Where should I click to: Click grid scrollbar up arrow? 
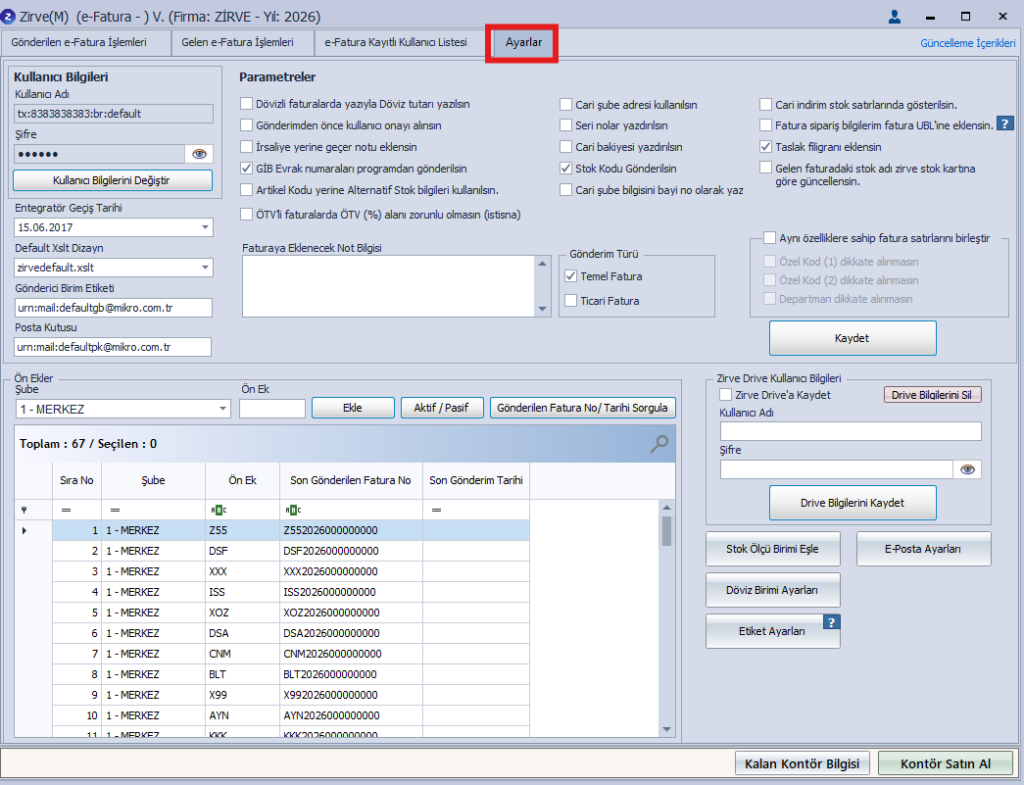pyautogui.click(x=667, y=507)
